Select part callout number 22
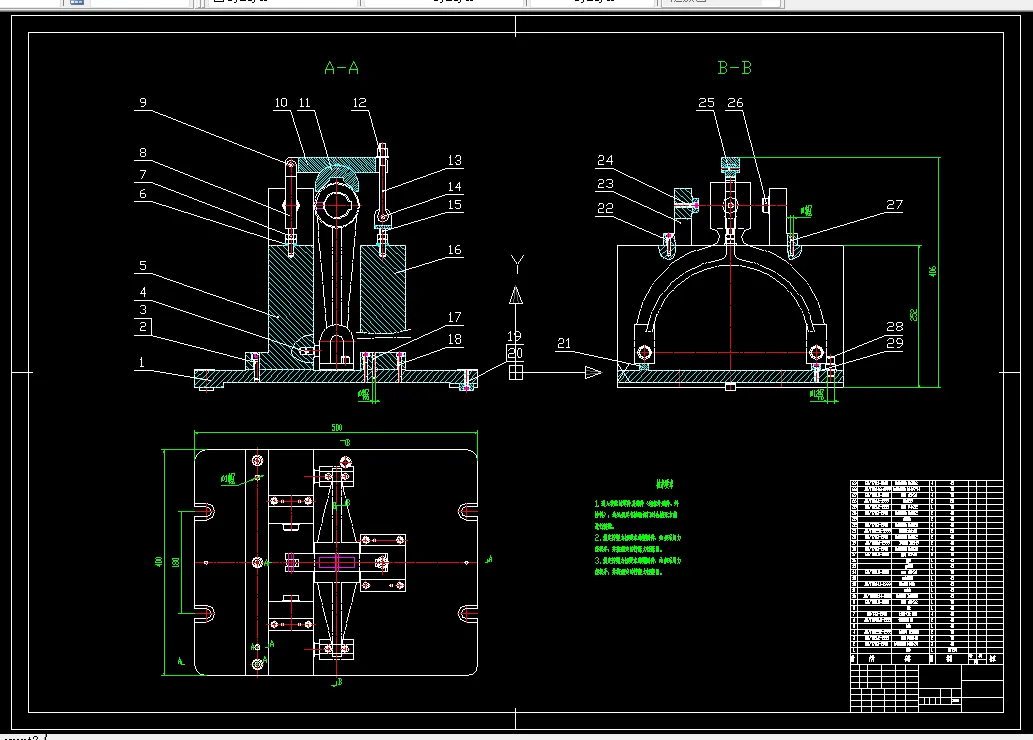The image size is (1033, 740). pyautogui.click(x=605, y=208)
